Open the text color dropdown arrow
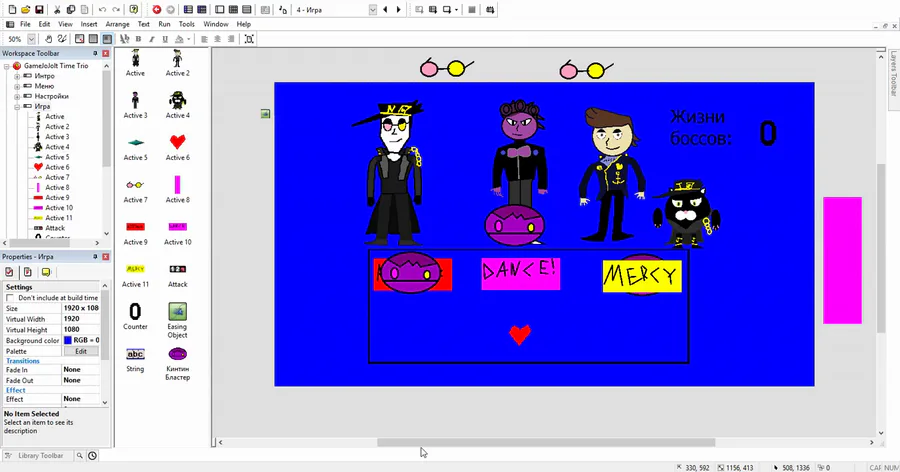The image size is (900, 472). tap(188, 39)
